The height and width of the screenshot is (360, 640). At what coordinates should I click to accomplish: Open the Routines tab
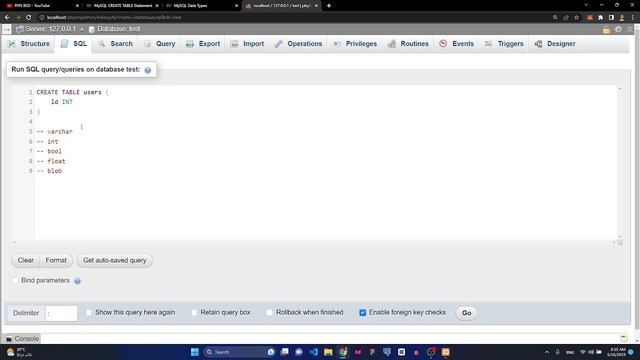click(408, 44)
